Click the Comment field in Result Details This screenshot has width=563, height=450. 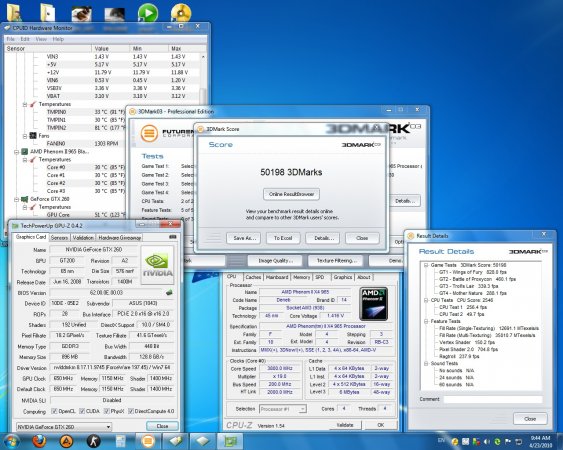(x=493, y=399)
